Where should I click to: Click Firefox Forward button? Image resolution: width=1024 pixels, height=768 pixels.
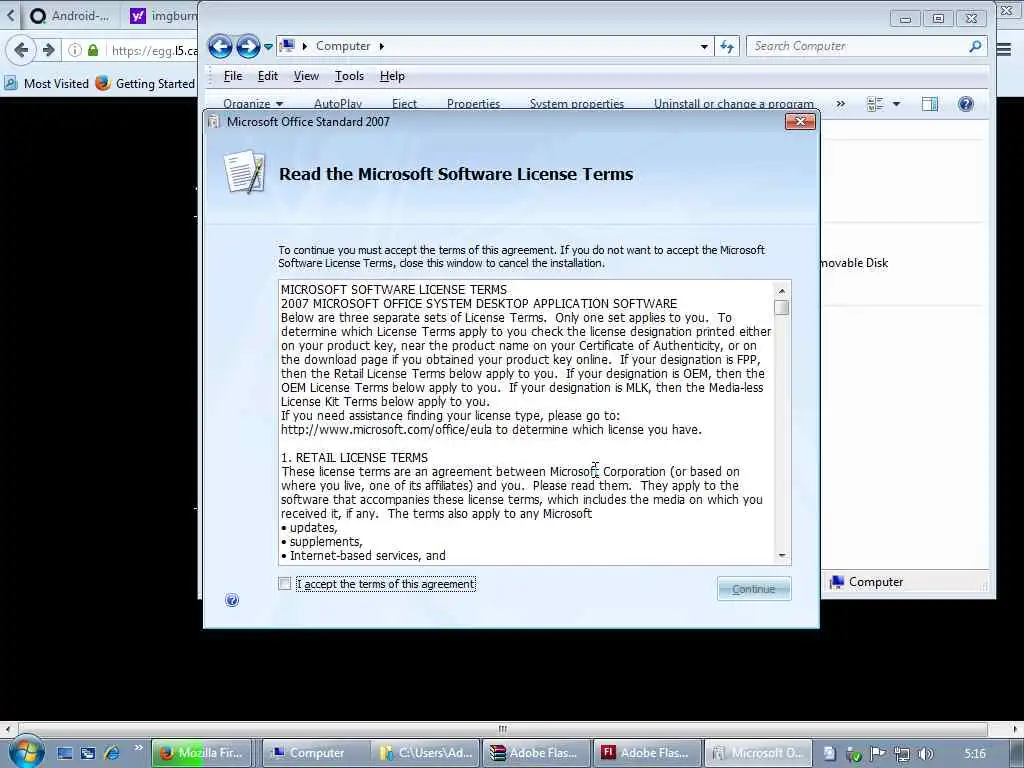[x=48, y=50]
